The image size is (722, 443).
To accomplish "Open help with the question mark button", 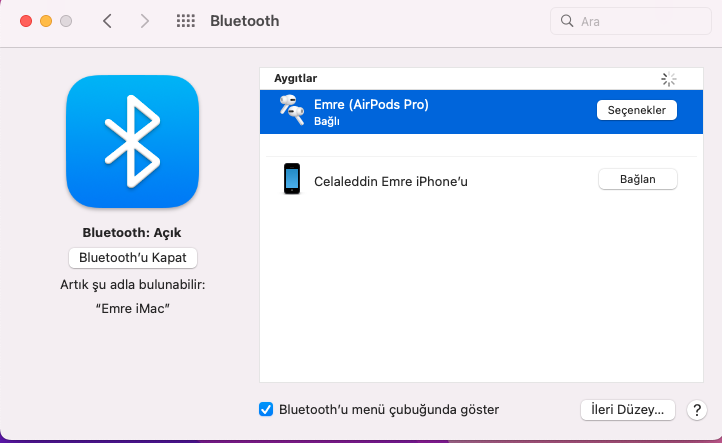I will coord(698,410).
